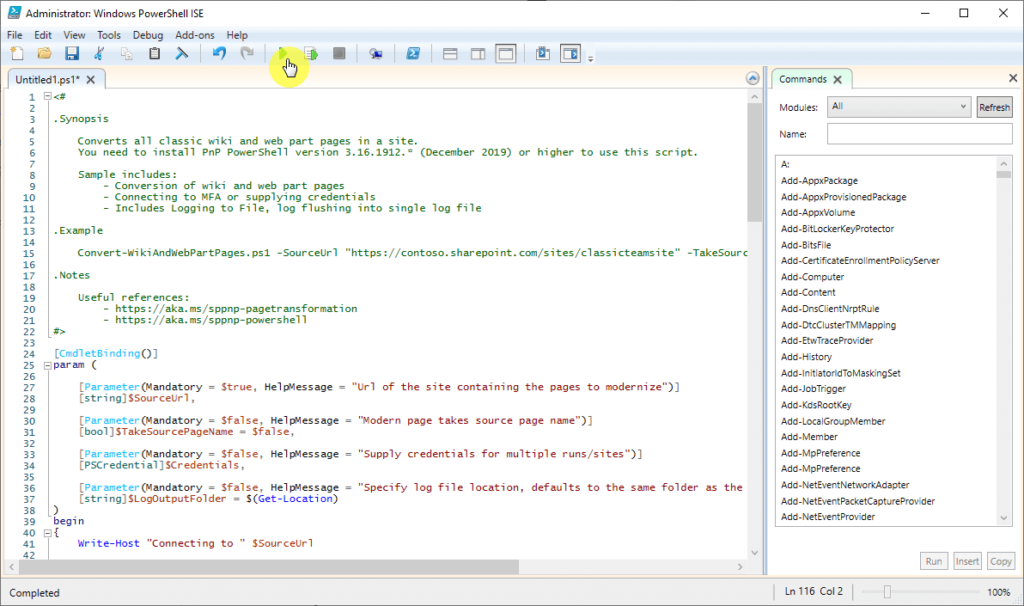Screen dimensions: 1024x606
Task: Click the script editor horizontal scrollbar
Action: pyautogui.click(x=268, y=566)
